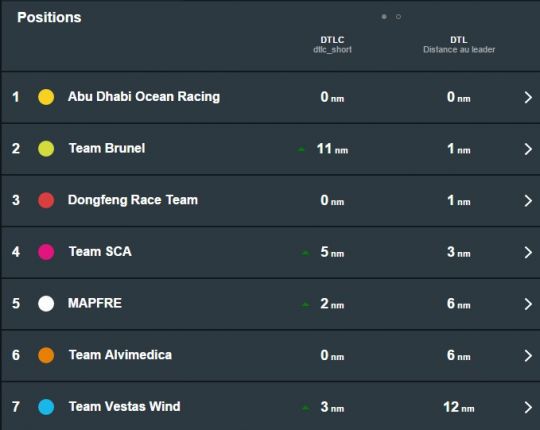Image resolution: width=540 pixels, height=430 pixels.
Task: Open Abu Dhabi Ocean Racing details chevron
Action: 528,97
